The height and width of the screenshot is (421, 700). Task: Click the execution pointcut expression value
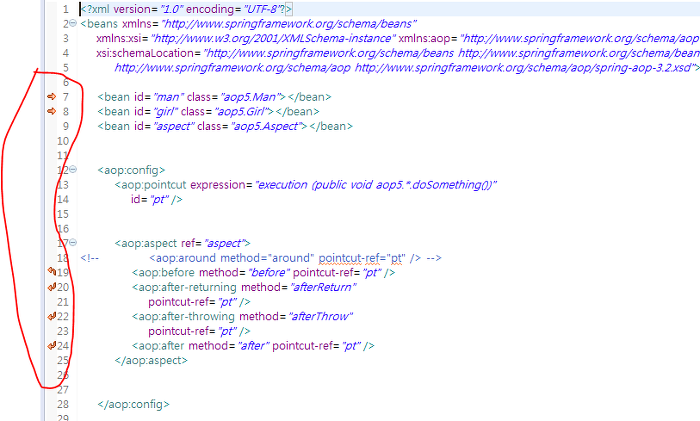[375, 185]
